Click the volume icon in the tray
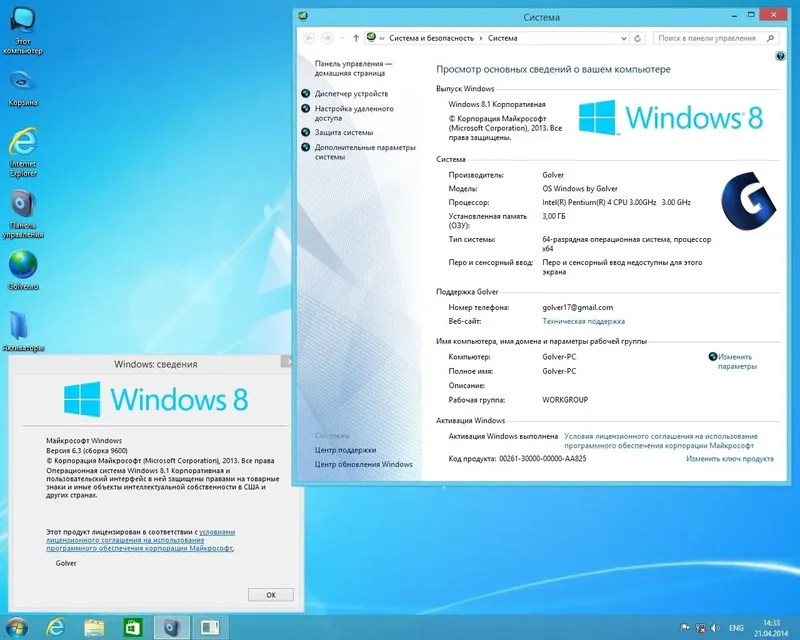The image size is (800, 640). 716,628
